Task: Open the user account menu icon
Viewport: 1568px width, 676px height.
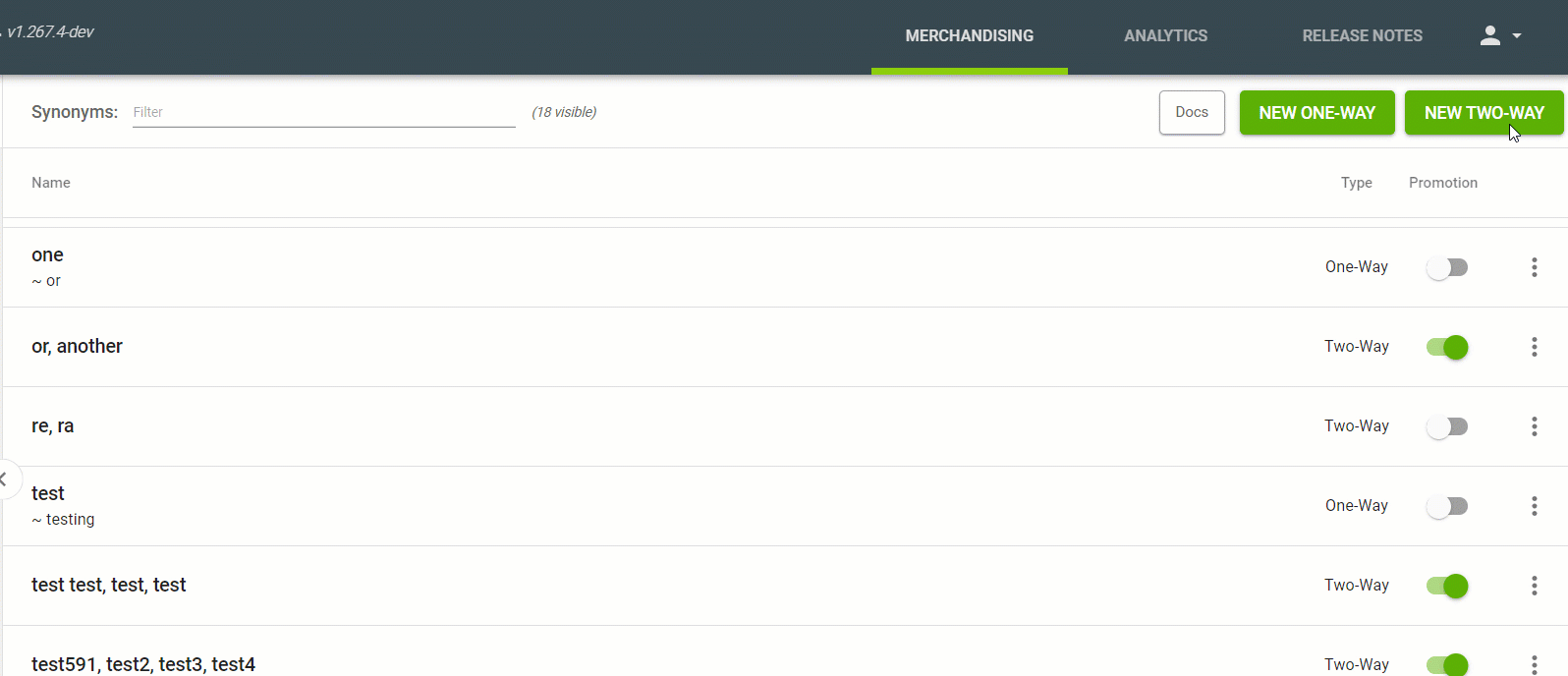Action: click(1490, 35)
